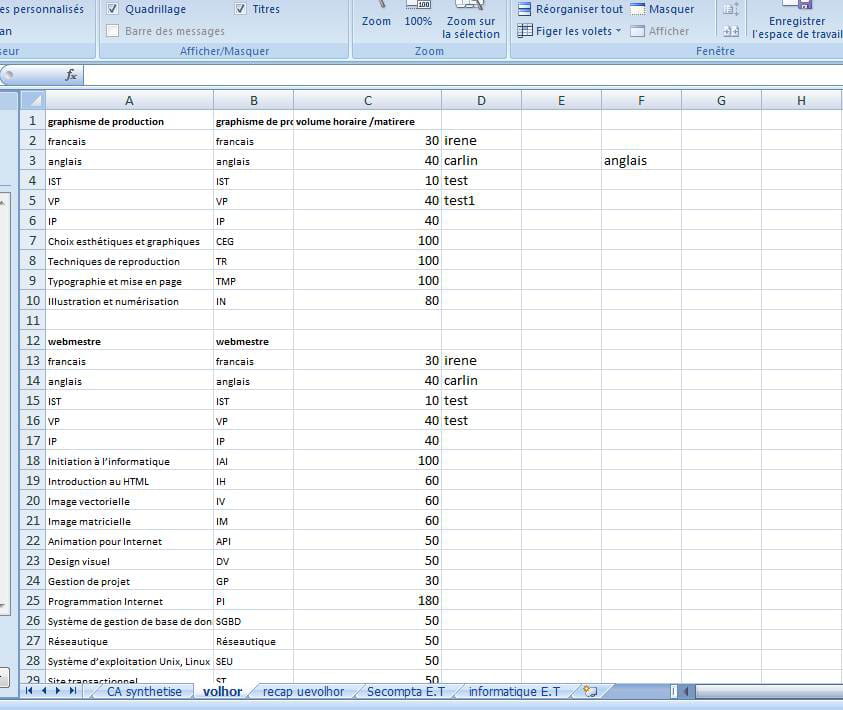Click the horizontal scrollbar at bottom
The width and height of the screenshot is (843, 710).
click(760, 691)
